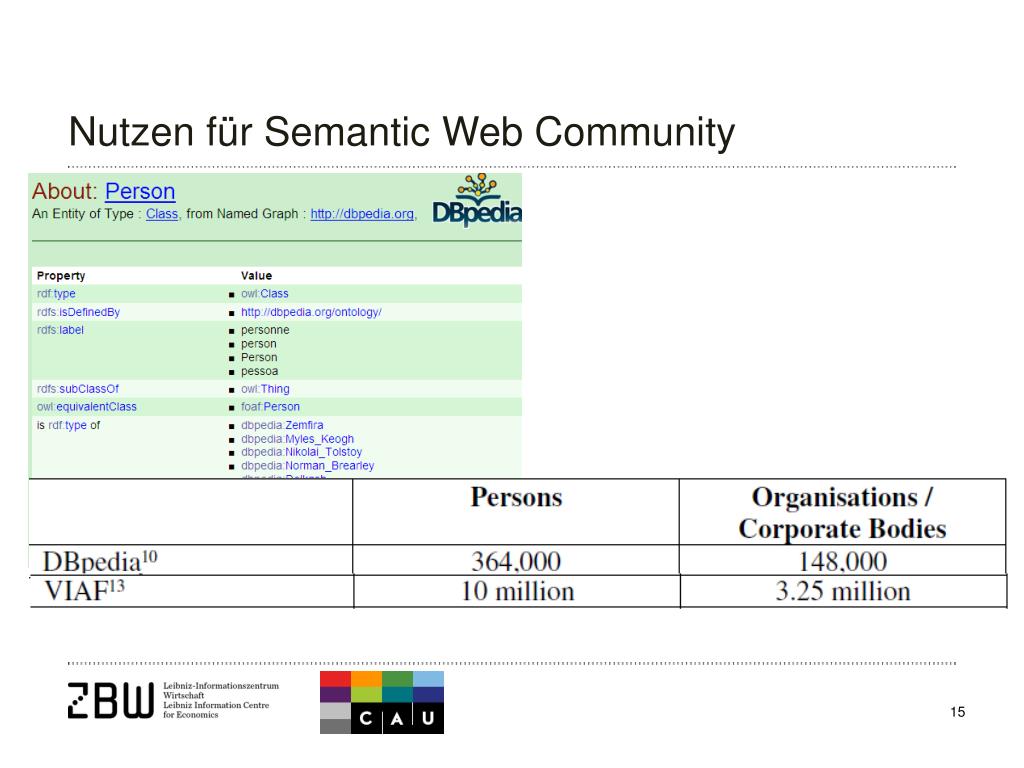The height and width of the screenshot is (768, 1024).
Task: Click the Persons table header
Action: [516, 498]
